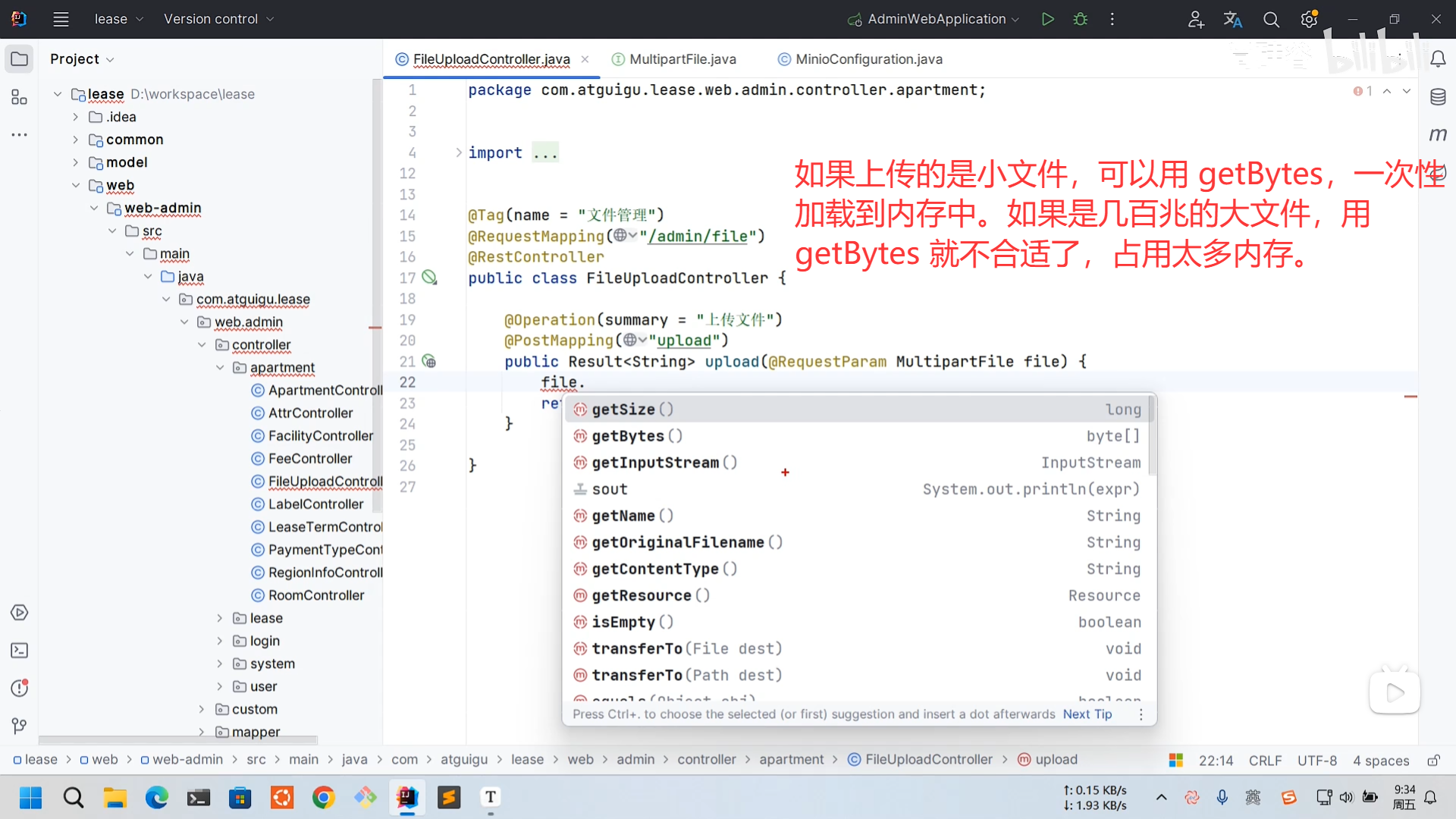Start debugging via the bug icon
The height and width of the screenshot is (819, 1456).
click(x=1080, y=19)
